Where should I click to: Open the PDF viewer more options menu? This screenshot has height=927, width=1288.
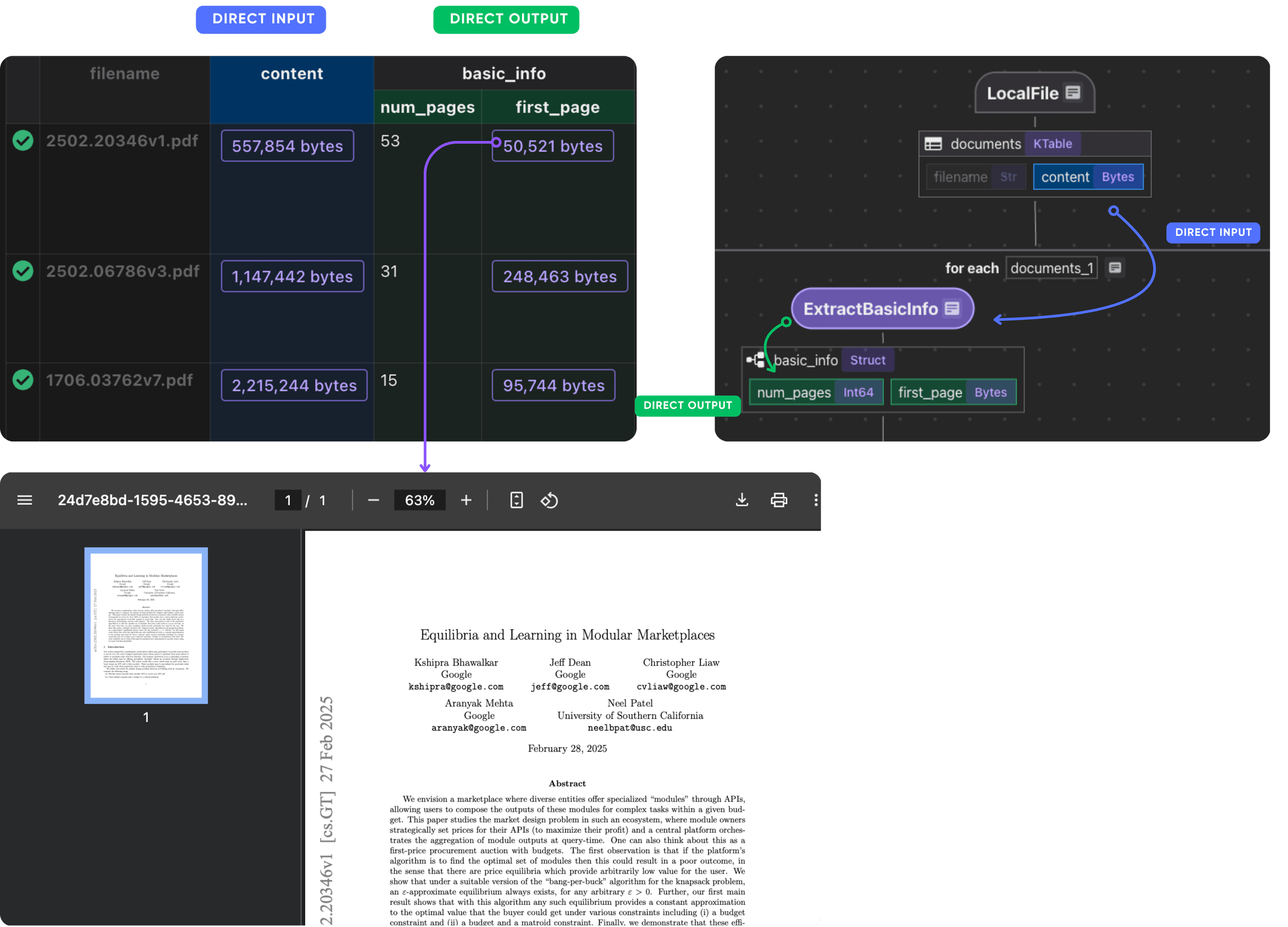(x=815, y=500)
